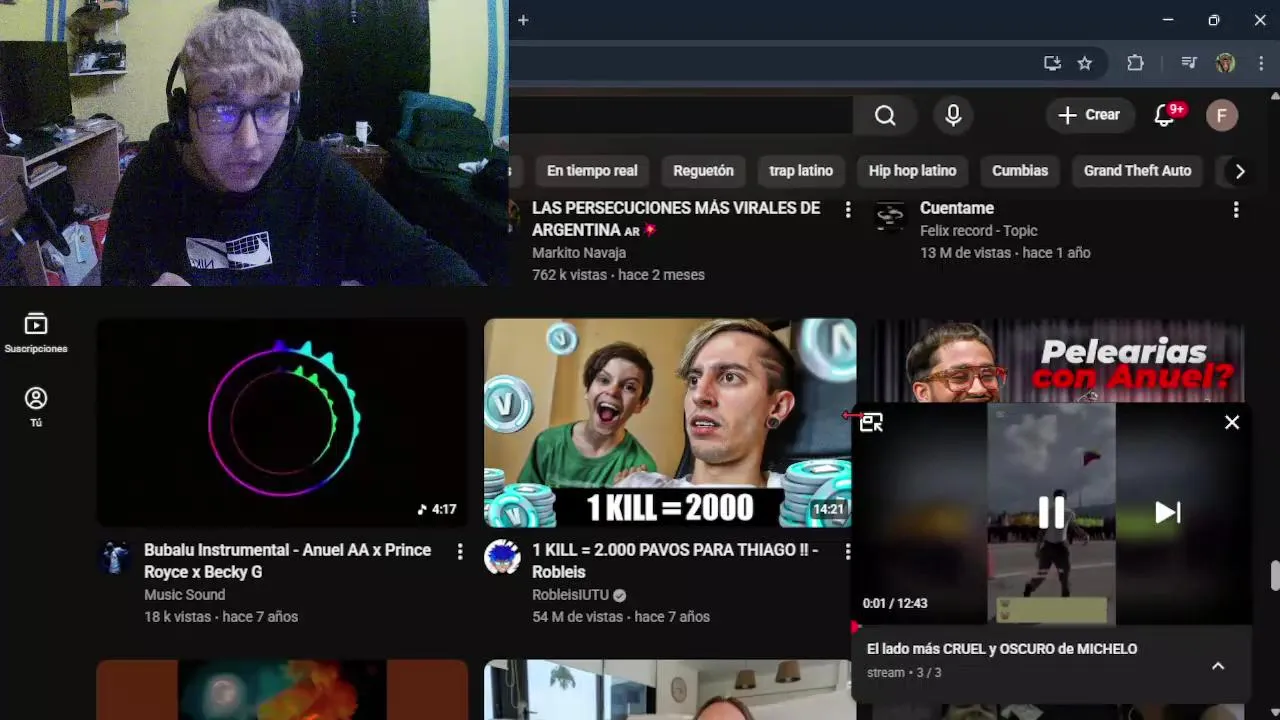Open a new browser tab
Image resolution: width=1280 pixels, height=720 pixels.
tap(523, 20)
